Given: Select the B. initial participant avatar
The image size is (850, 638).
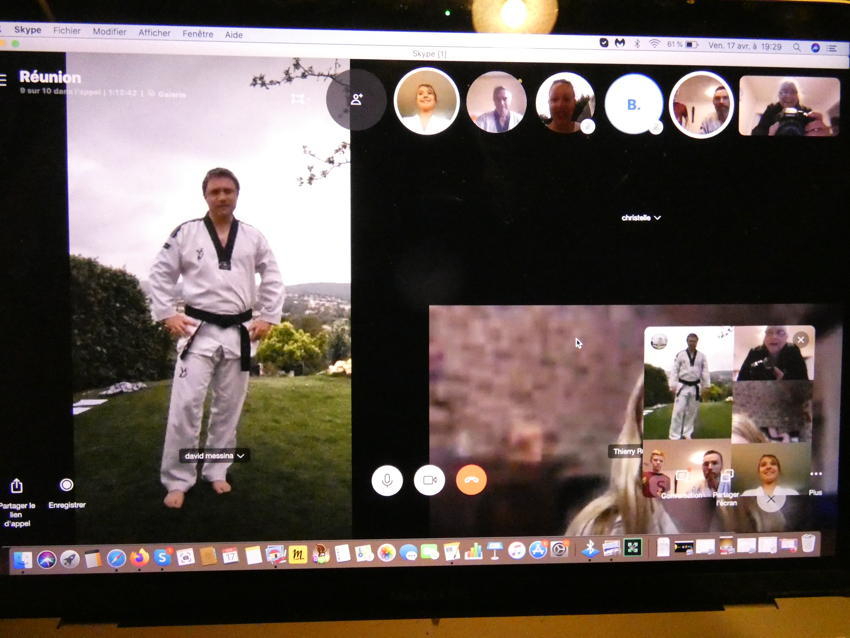Looking at the screenshot, I should tap(633, 103).
